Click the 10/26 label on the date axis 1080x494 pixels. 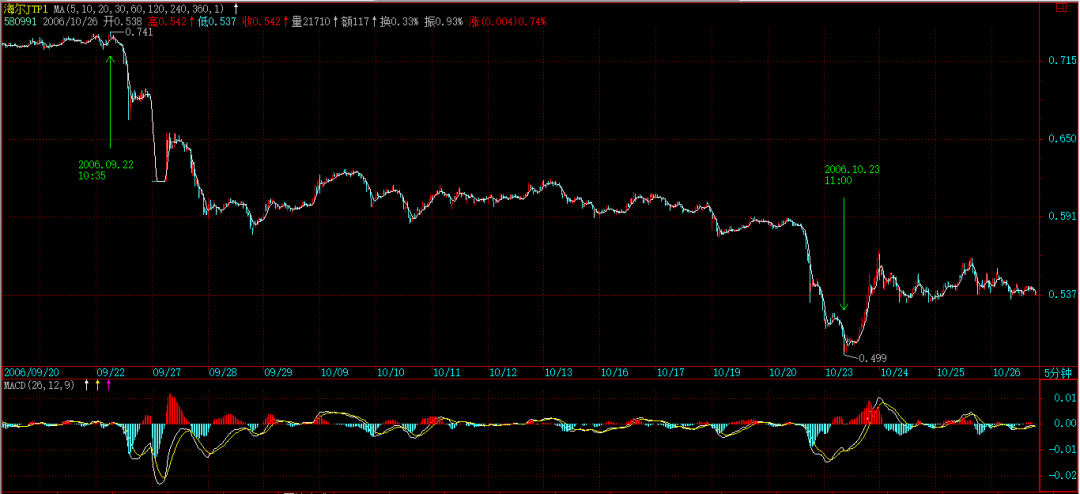pos(1006,372)
